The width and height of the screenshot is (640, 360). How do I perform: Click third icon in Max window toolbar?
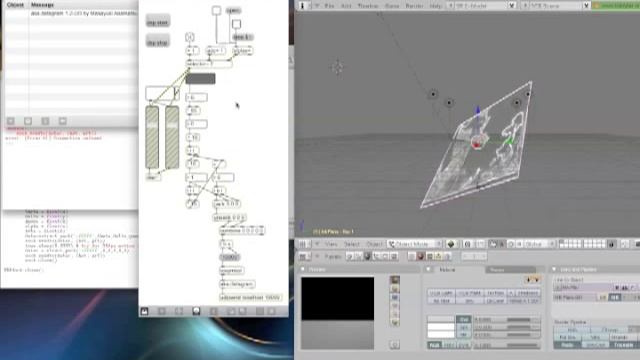tap(45, 121)
